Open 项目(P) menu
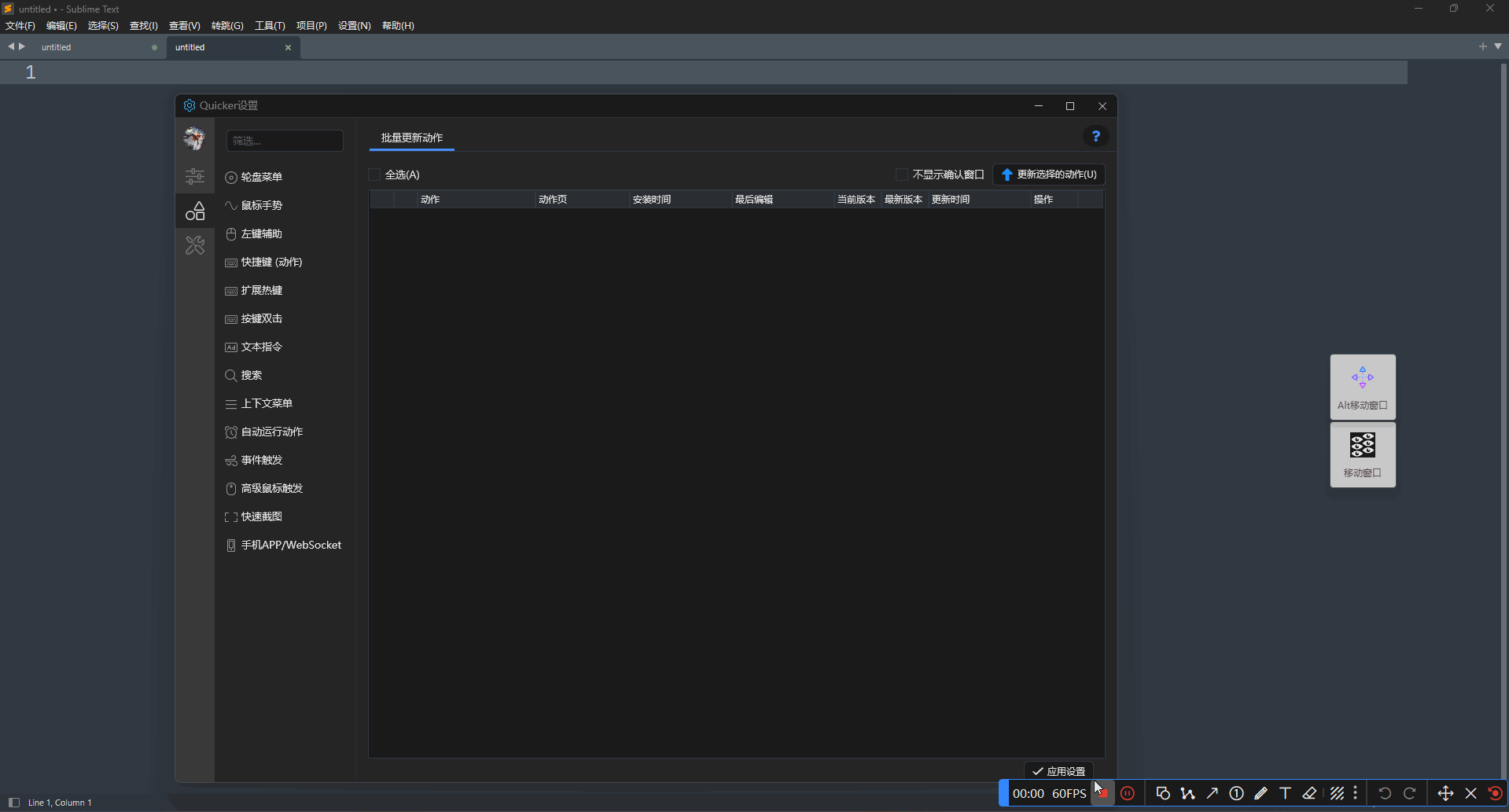 pyautogui.click(x=311, y=26)
